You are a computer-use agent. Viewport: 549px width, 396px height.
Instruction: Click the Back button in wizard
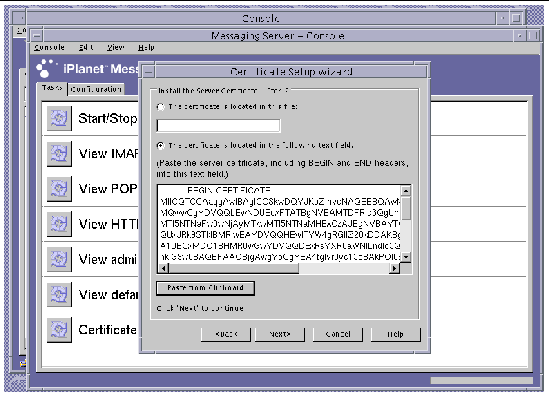click(x=226, y=334)
